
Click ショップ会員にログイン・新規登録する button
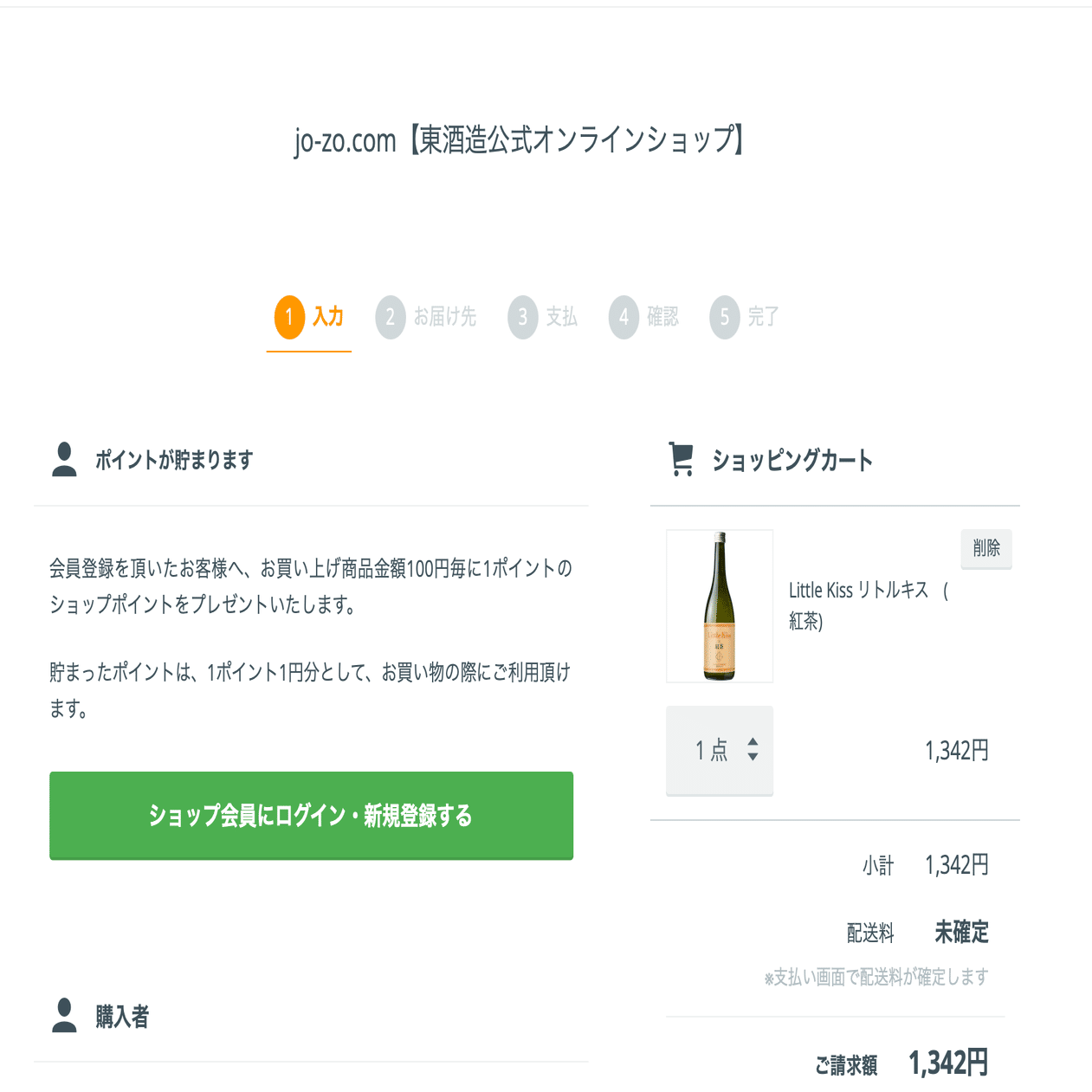[312, 815]
